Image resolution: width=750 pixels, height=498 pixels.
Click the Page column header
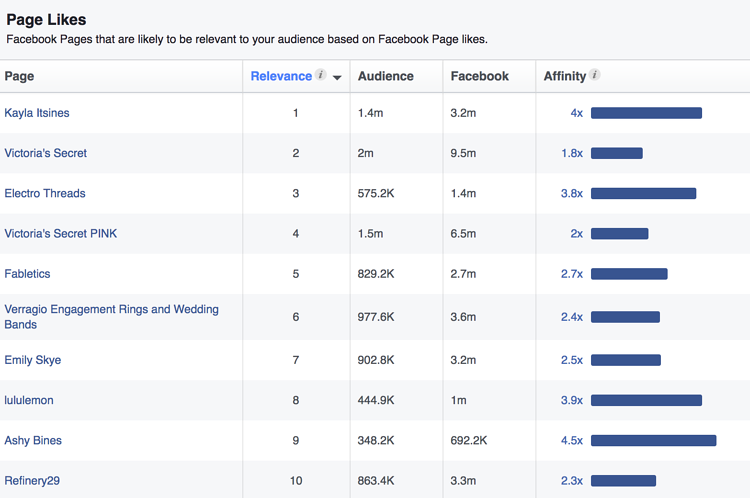click(20, 76)
